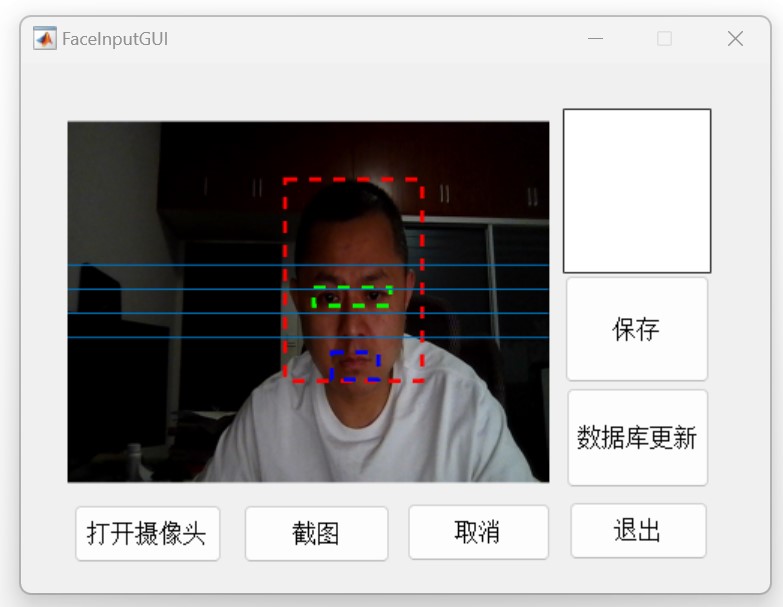Image resolution: width=783 pixels, height=607 pixels.
Task: Update the database via 数据库更新
Action: (638, 438)
